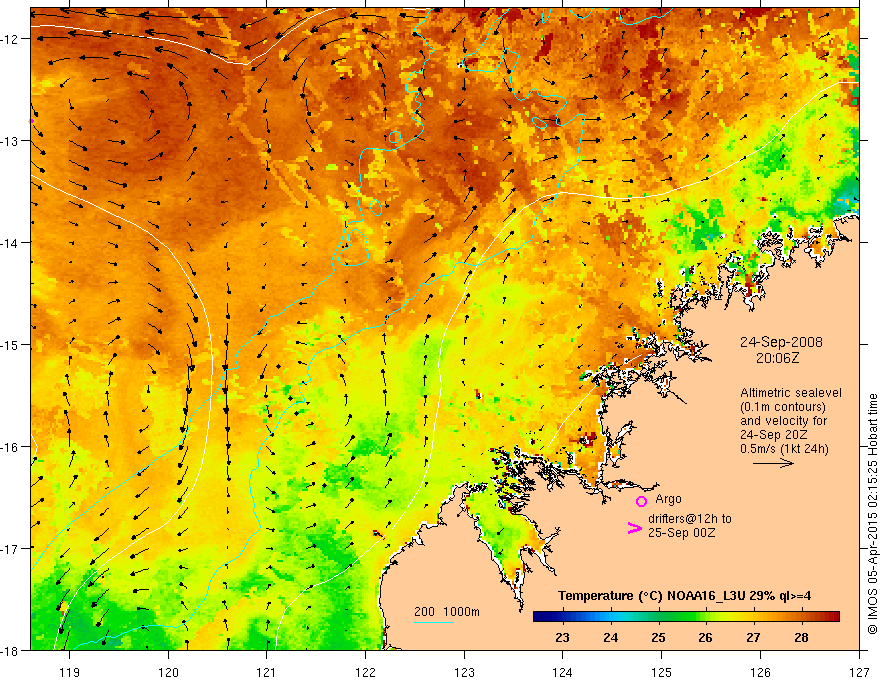Click the color bar tick label 27
This screenshot has width=880, height=680.
[753, 637]
